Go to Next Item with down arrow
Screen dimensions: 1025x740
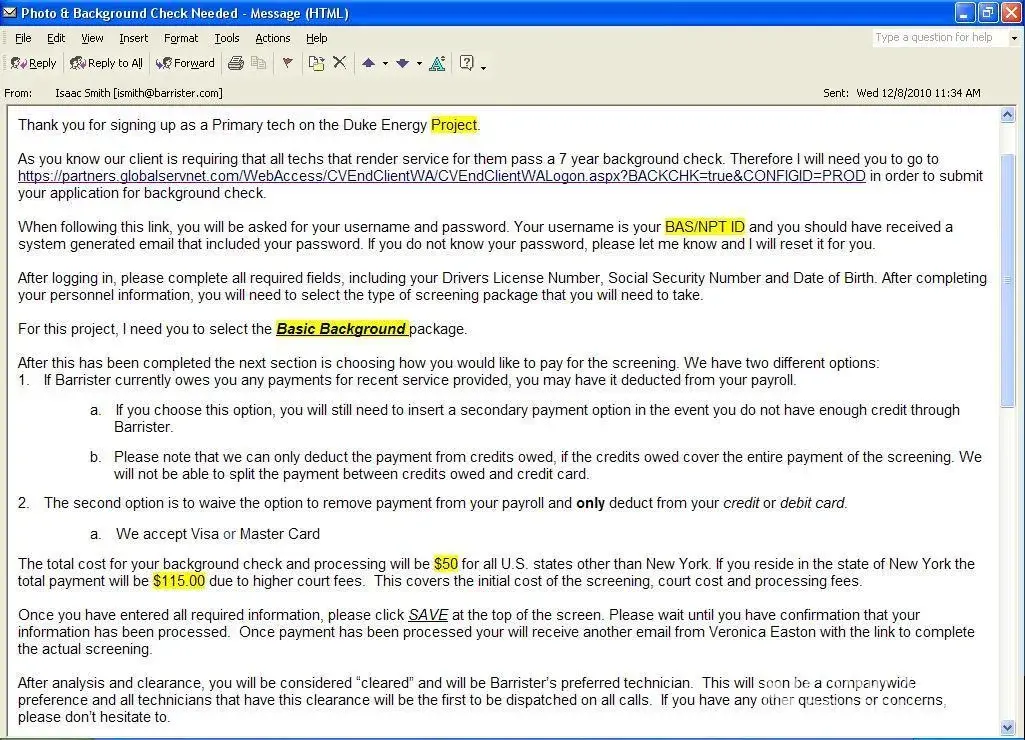pos(402,63)
